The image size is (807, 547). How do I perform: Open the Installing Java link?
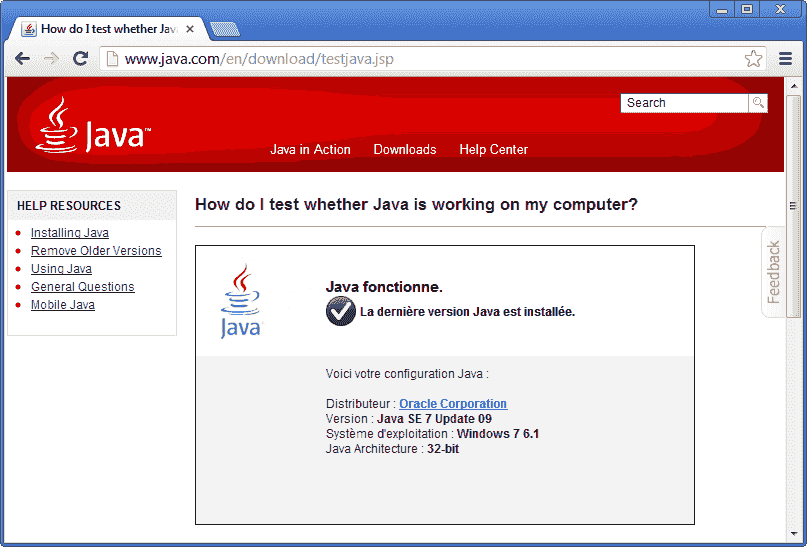[69, 233]
